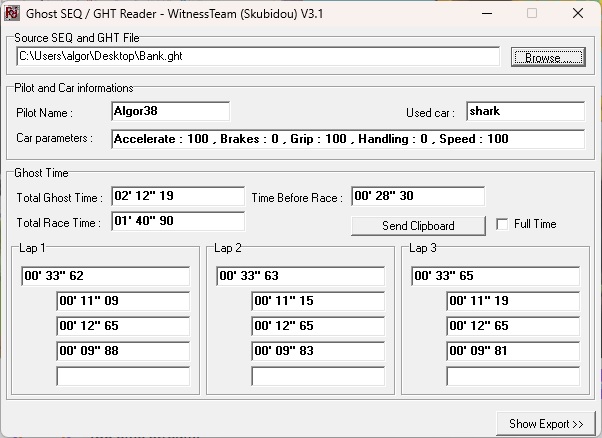This screenshot has height=438, width=602.
Task: Select Lap 3 total time 00' 33" 65
Action: pyautogui.click(x=495, y=276)
